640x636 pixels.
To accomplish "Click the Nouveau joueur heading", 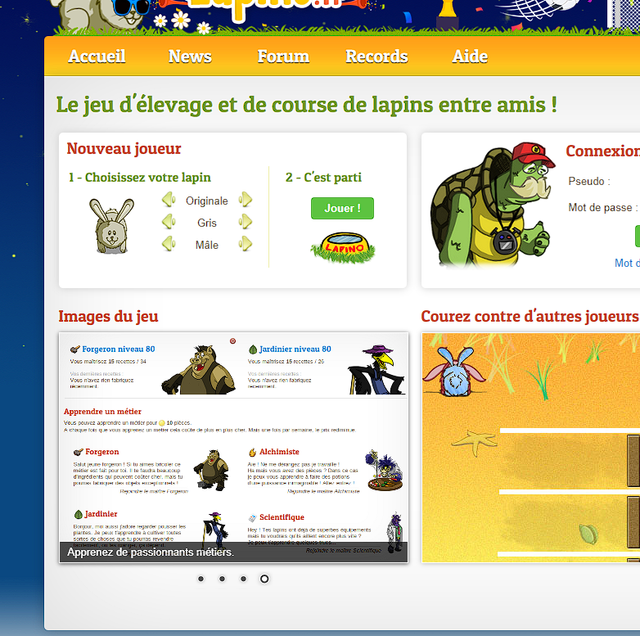I will pyautogui.click(x=124, y=149).
